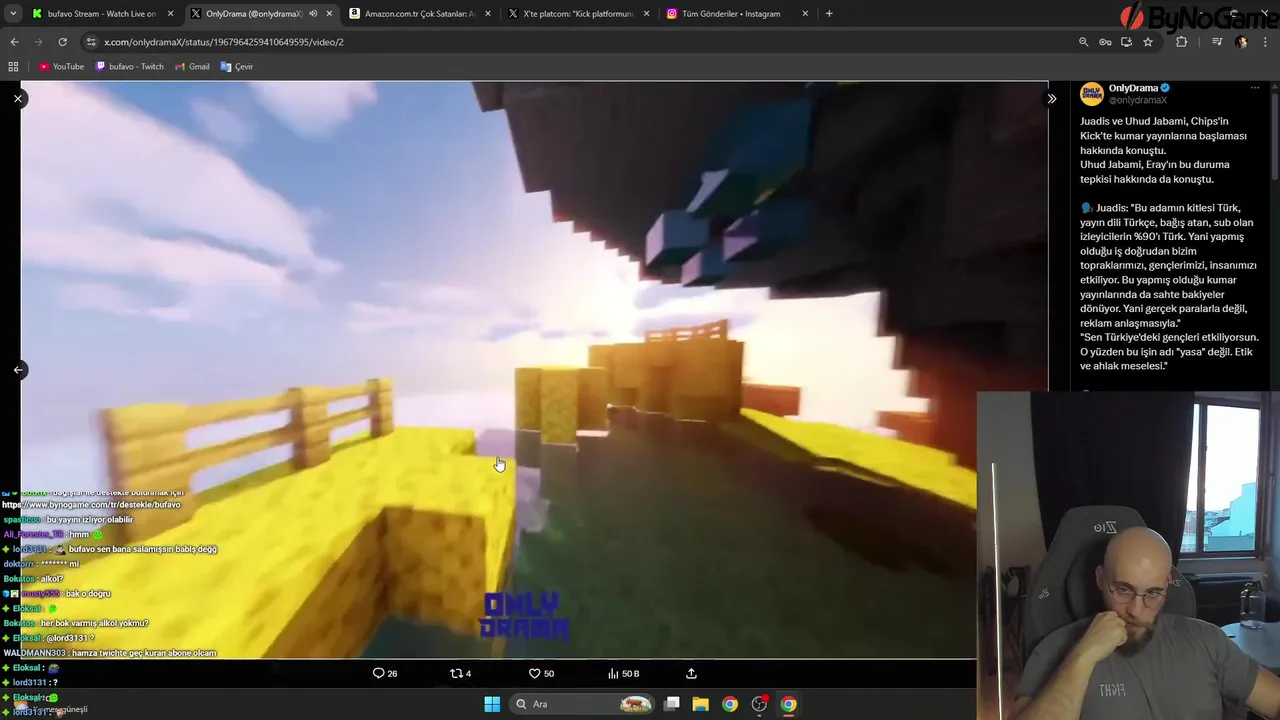Open the Chrome profile avatar
Viewport: 1280px width, 720px height.
pyautogui.click(x=1241, y=42)
